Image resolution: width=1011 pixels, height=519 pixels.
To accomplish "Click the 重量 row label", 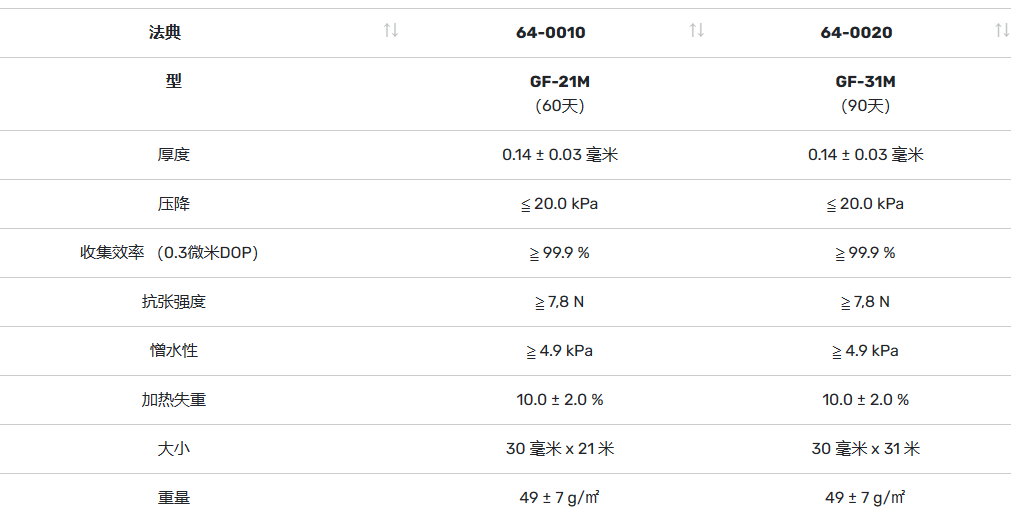I will 173,498.
